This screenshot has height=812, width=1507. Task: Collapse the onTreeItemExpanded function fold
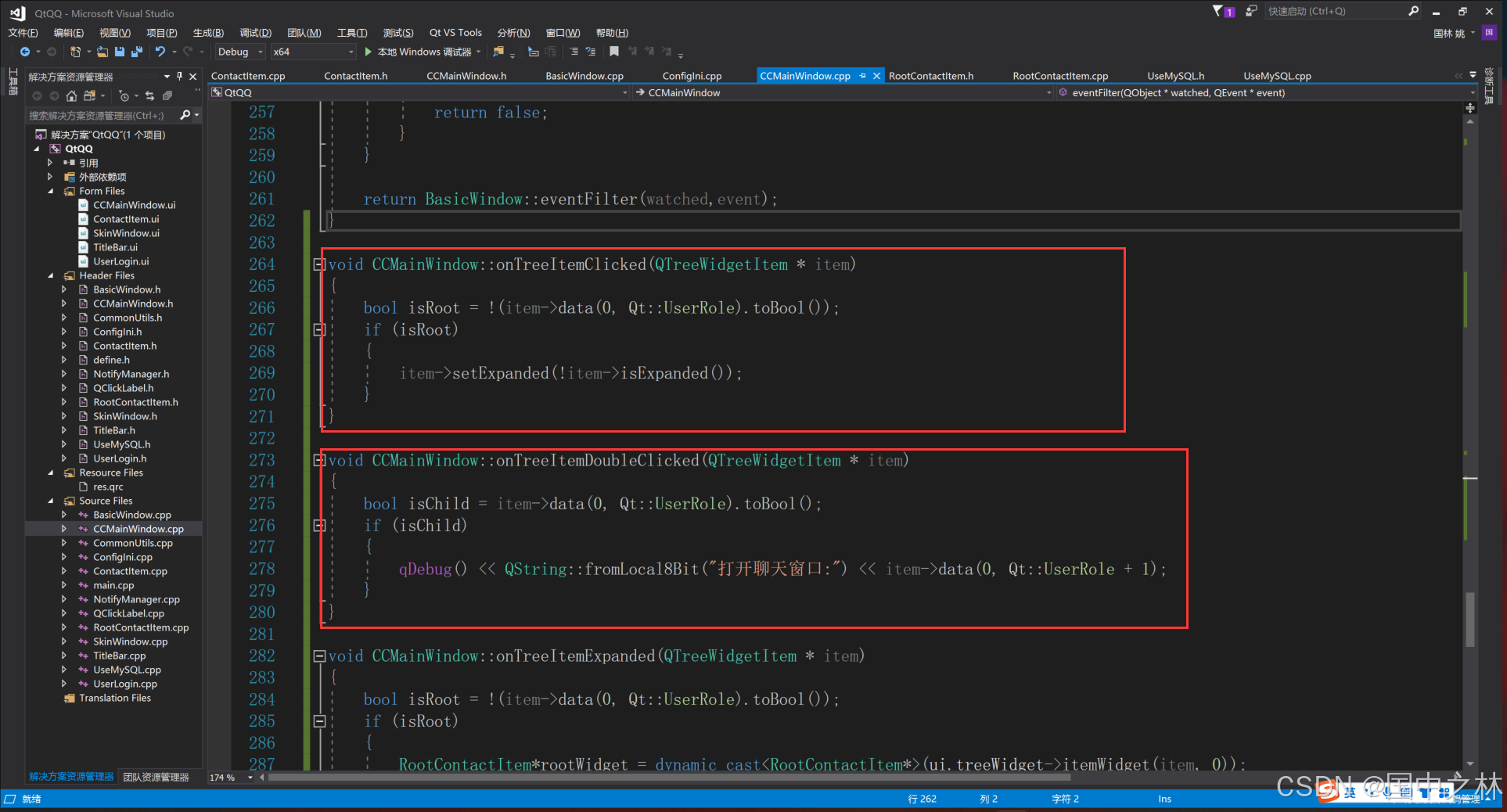point(319,656)
